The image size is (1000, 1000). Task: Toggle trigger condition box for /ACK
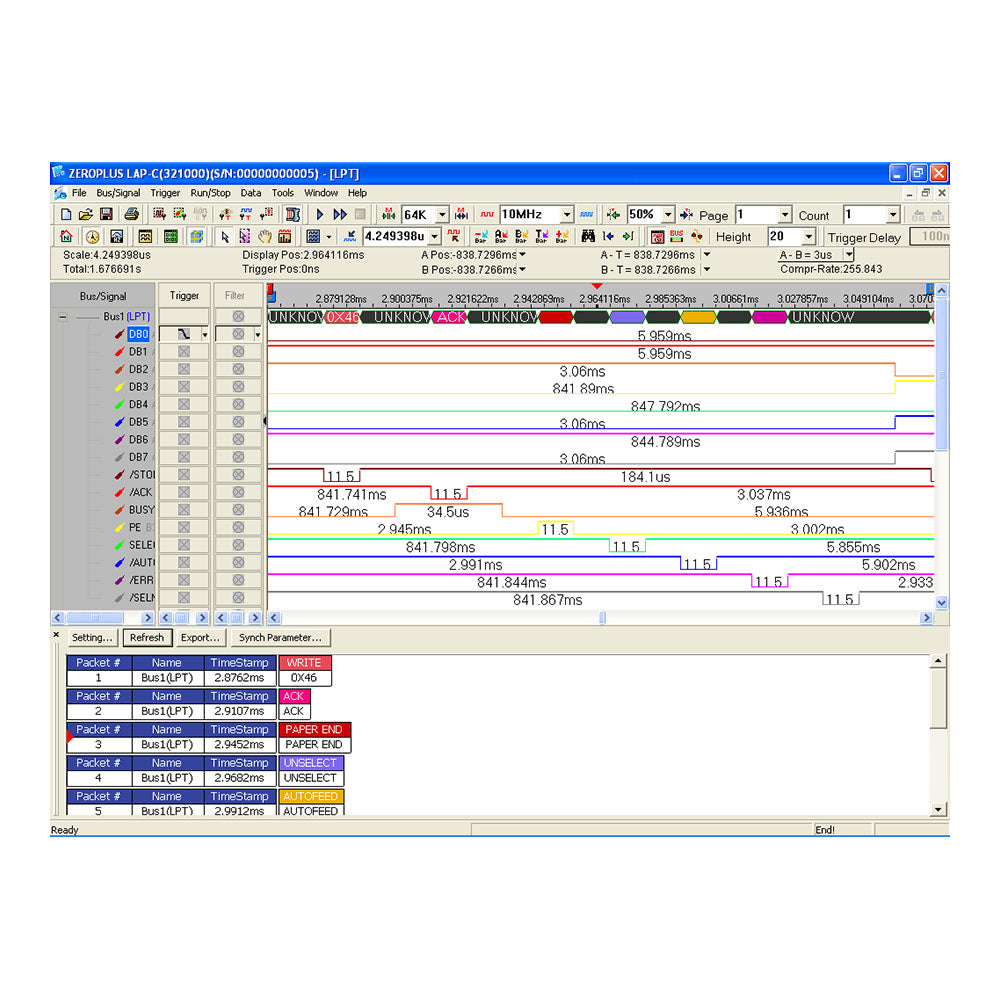[x=184, y=492]
